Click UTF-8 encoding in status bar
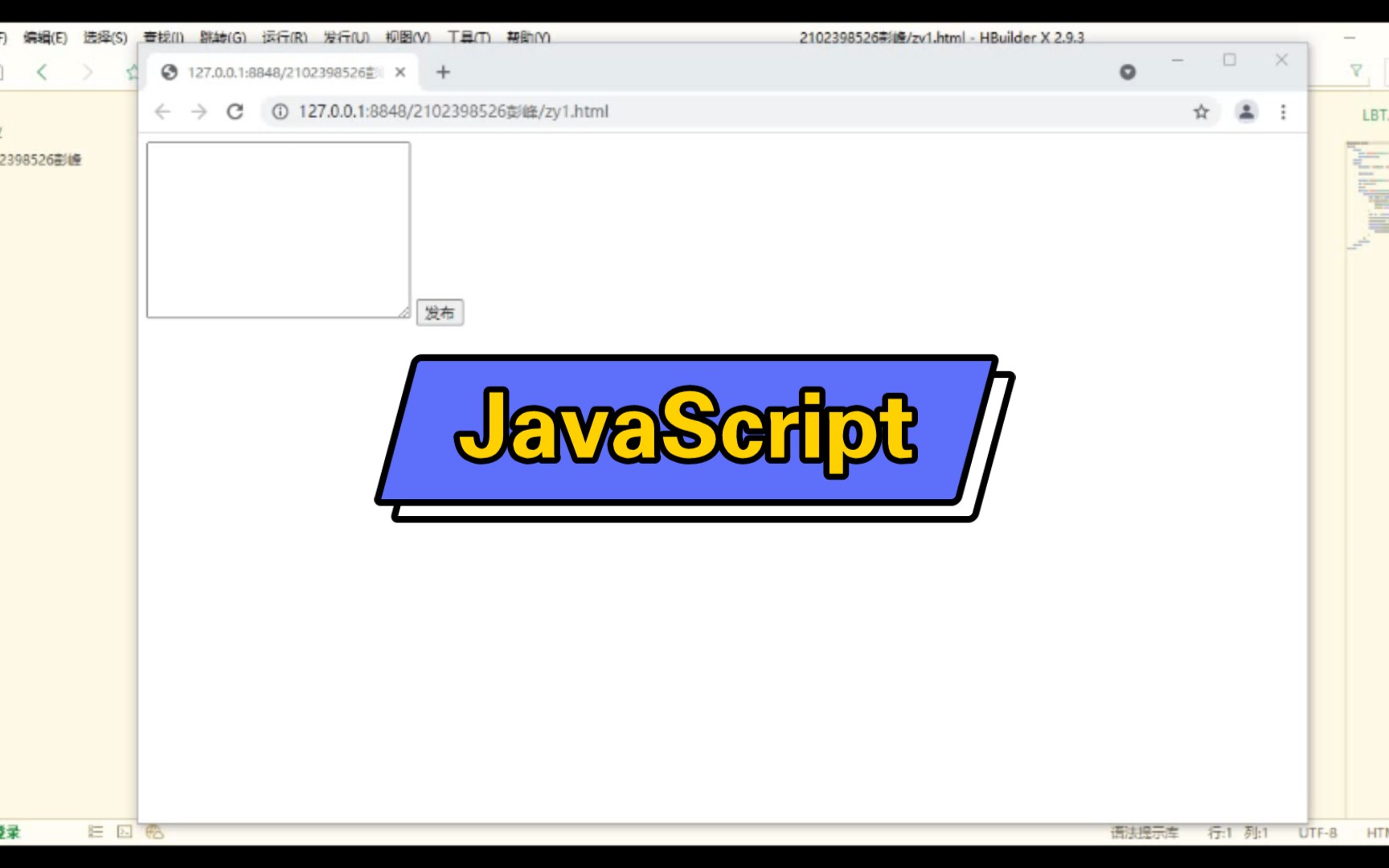The width and height of the screenshot is (1389, 868). click(1317, 833)
